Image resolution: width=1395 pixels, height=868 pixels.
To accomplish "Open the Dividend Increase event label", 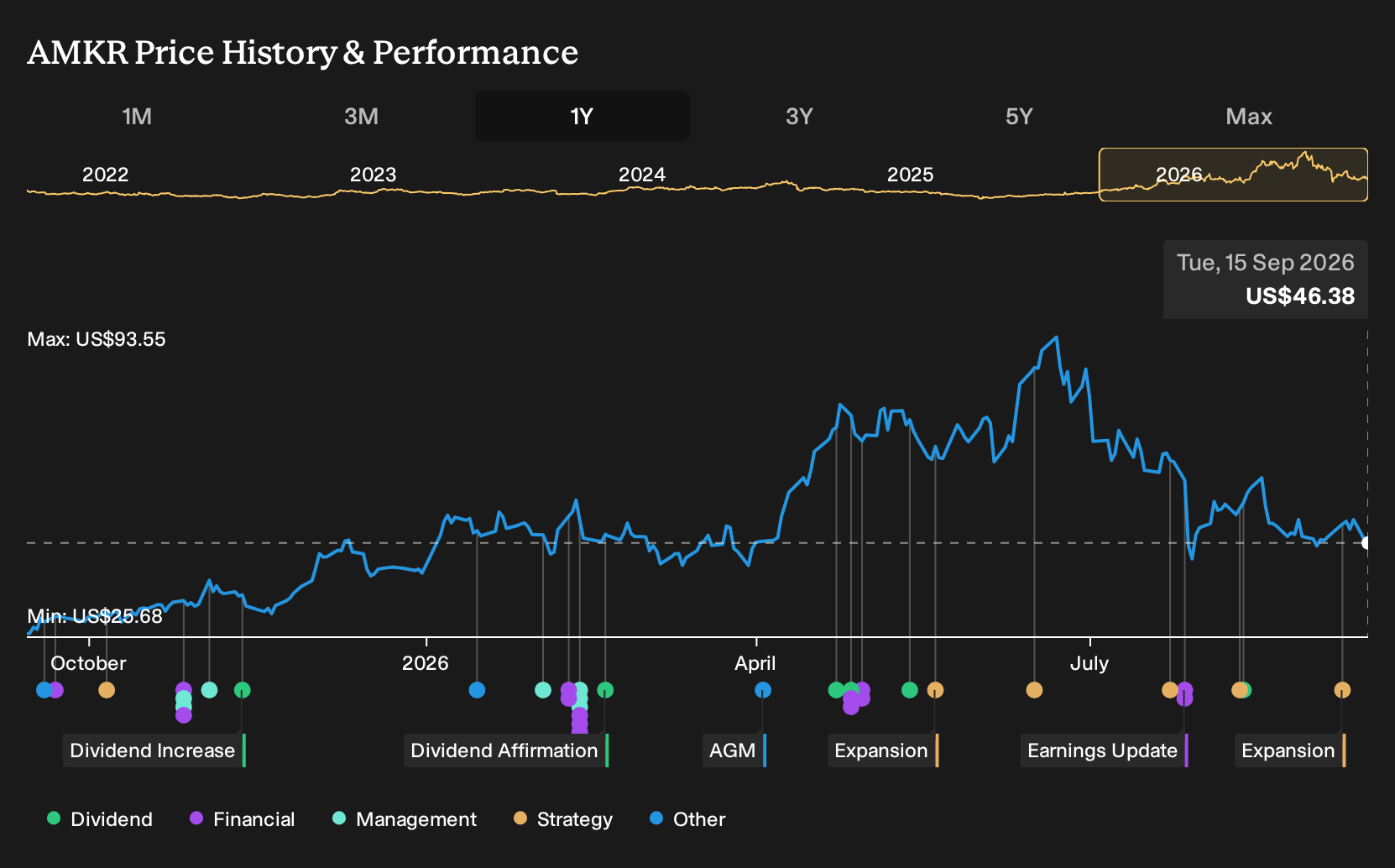I will click(154, 750).
